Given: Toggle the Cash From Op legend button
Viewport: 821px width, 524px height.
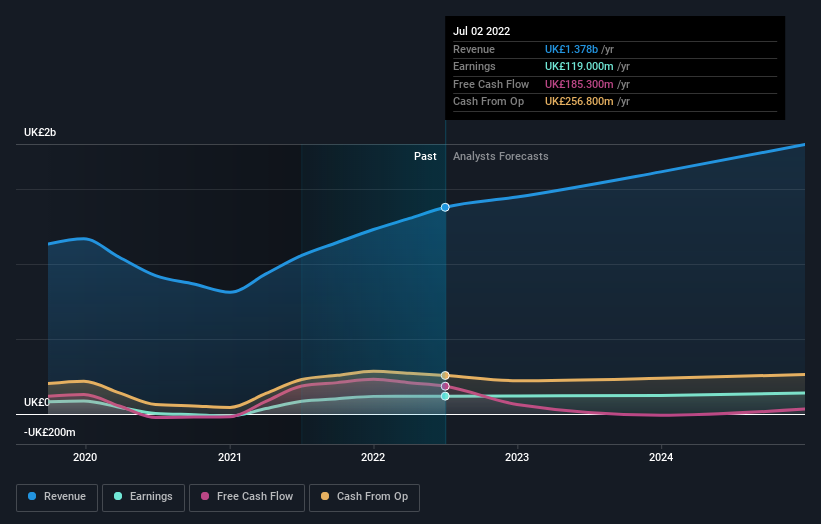Looking at the screenshot, I should [364, 497].
